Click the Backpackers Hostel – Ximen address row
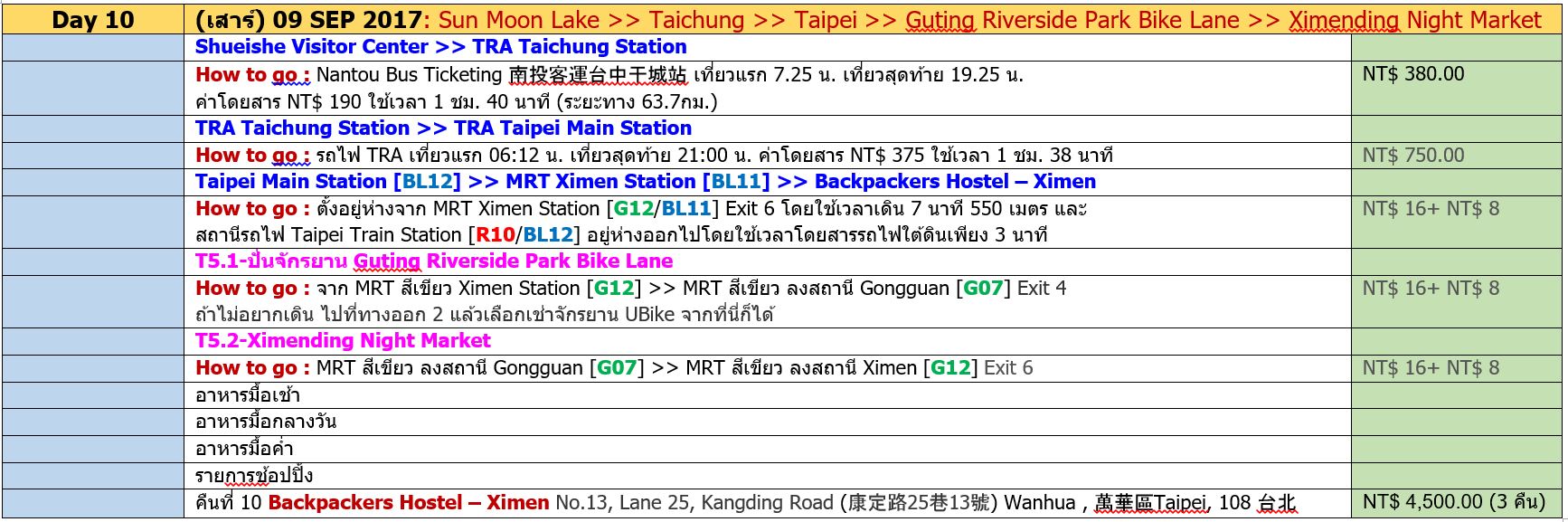Image resolution: width=1568 pixels, height=522 pixels. 768,503
